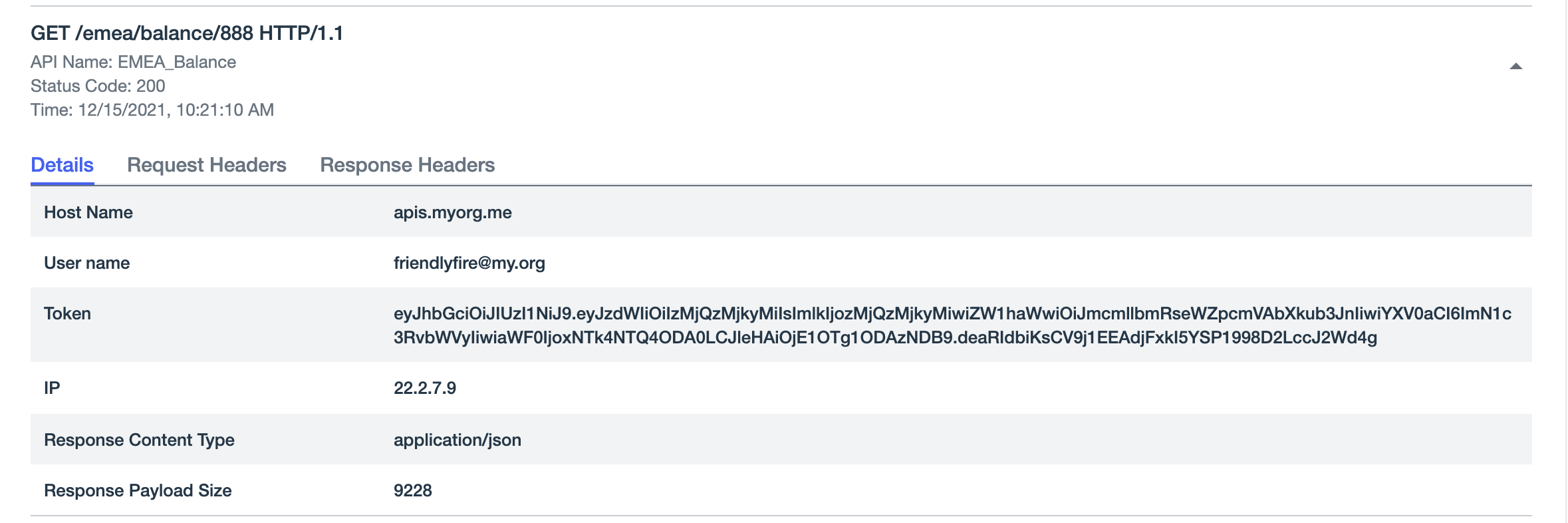Screen dimensions: 1568x523
Task: Click the host name value apis.myorg.me
Action: point(452,212)
